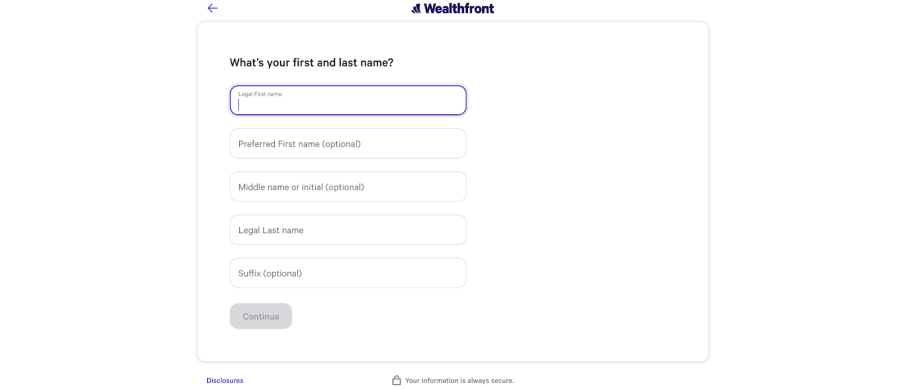The height and width of the screenshot is (389, 900).
Task: Focus the Legal First name field
Action: [x=348, y=100]
